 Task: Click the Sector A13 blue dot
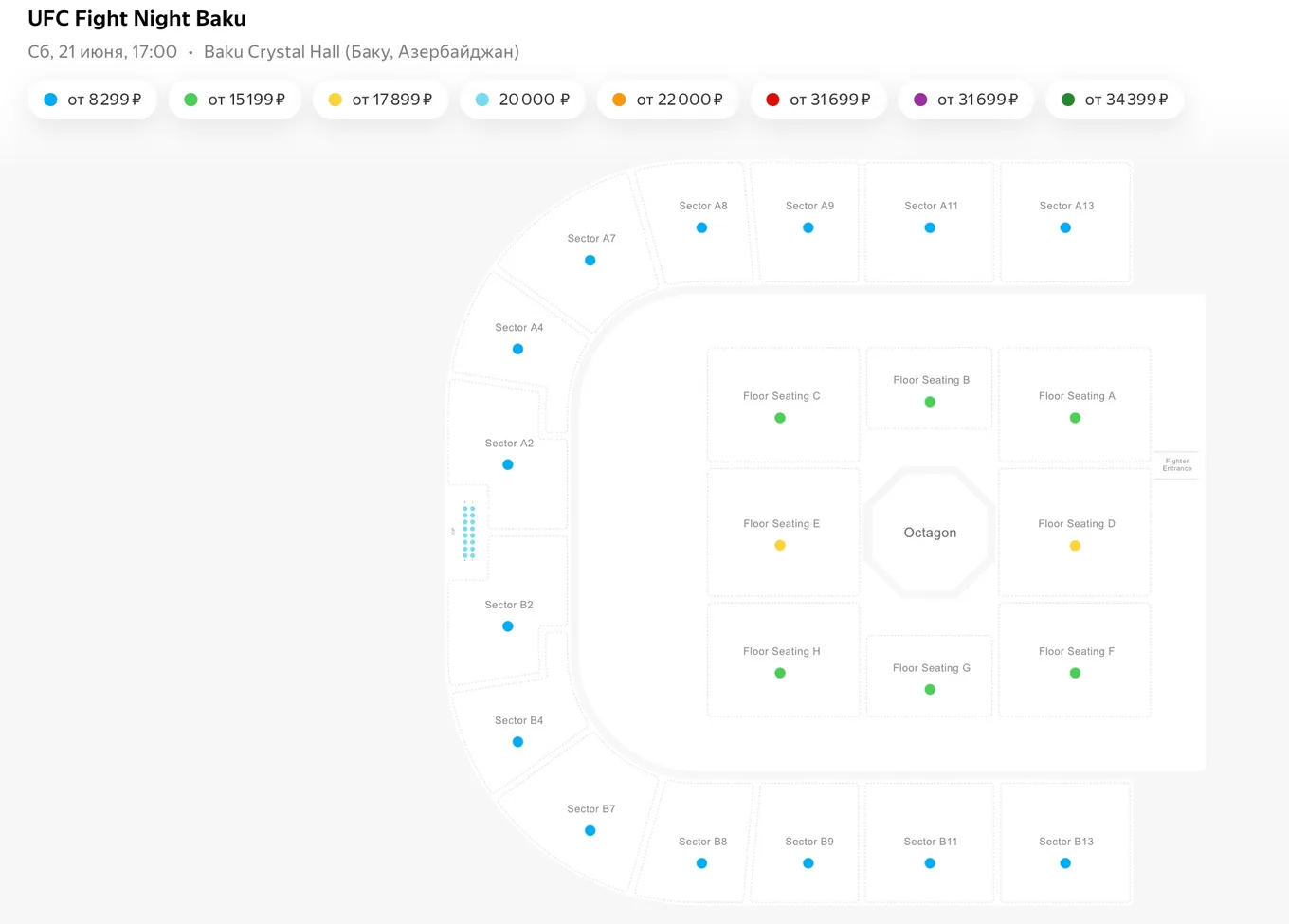[1065, 227]
